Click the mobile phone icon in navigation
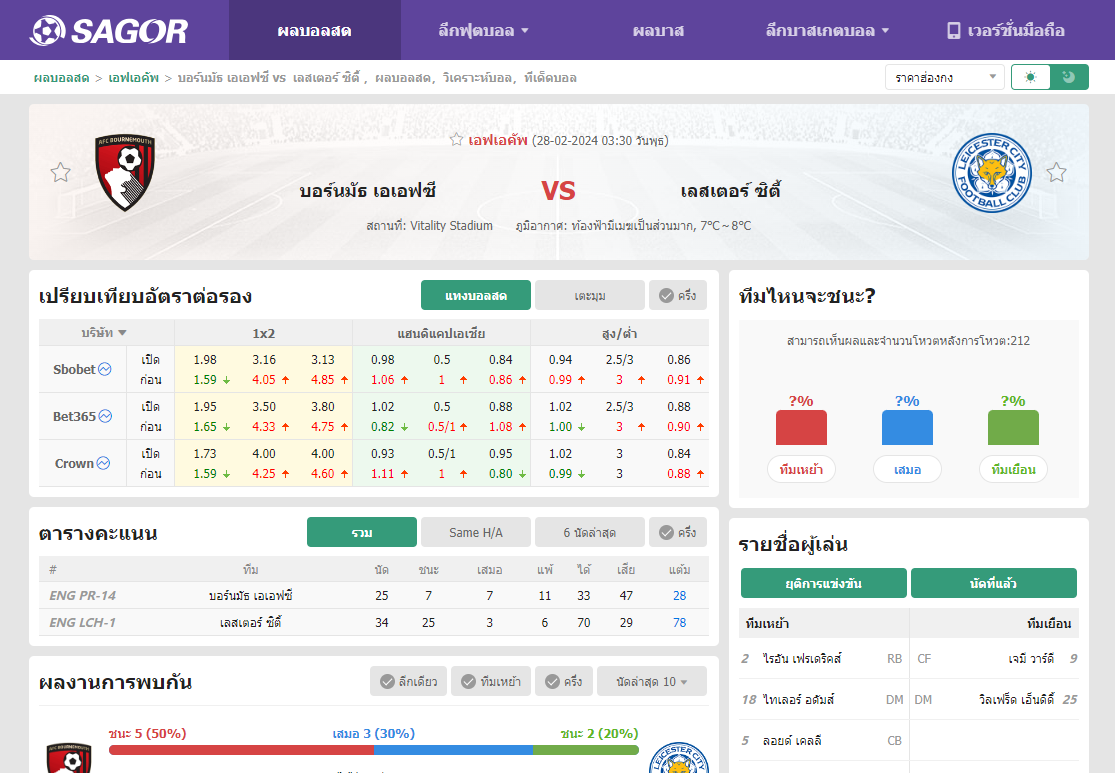1115x773 pixels. pos(954,31)
